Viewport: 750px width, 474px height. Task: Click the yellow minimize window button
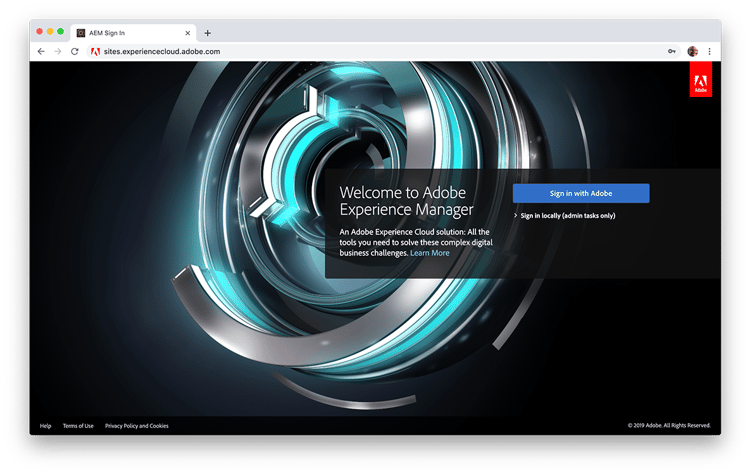[x=50, y=32]
